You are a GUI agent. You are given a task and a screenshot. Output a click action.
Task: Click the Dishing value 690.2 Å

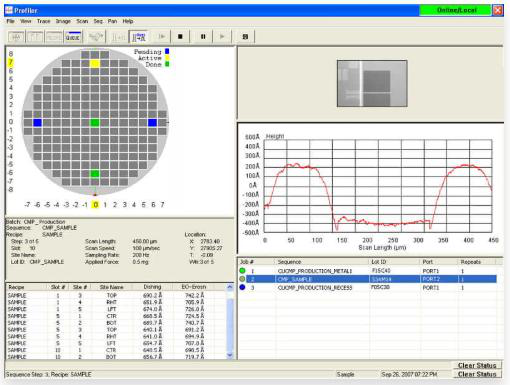tap(152, 295)
